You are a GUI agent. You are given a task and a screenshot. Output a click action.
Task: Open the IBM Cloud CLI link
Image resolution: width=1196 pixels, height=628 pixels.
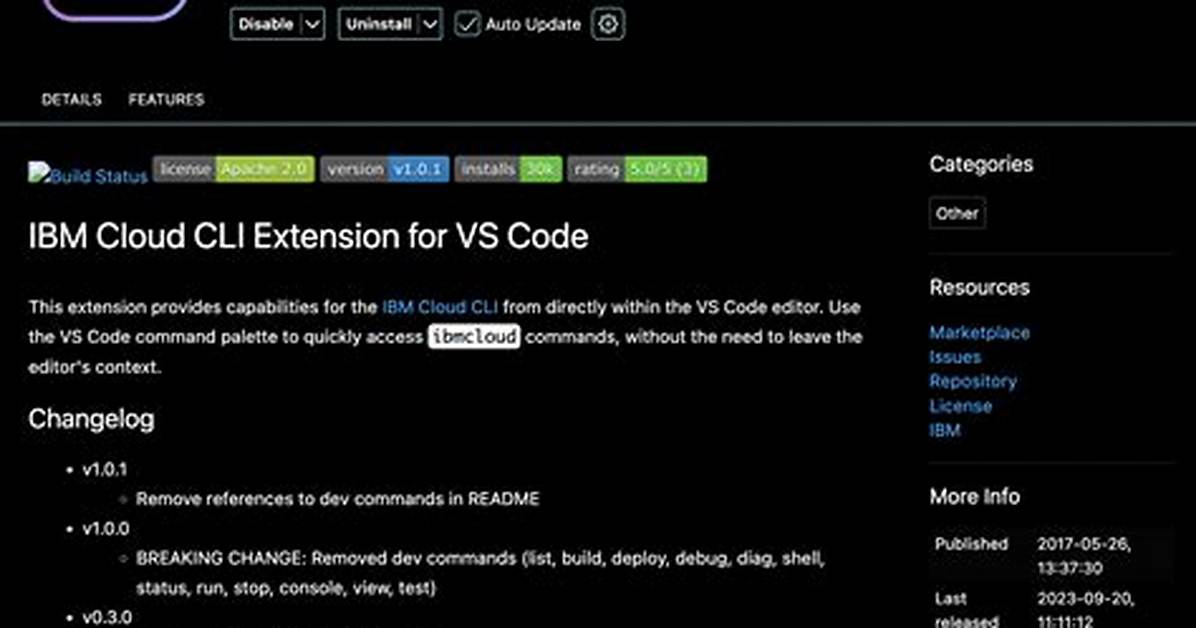(x=440, y=307)
